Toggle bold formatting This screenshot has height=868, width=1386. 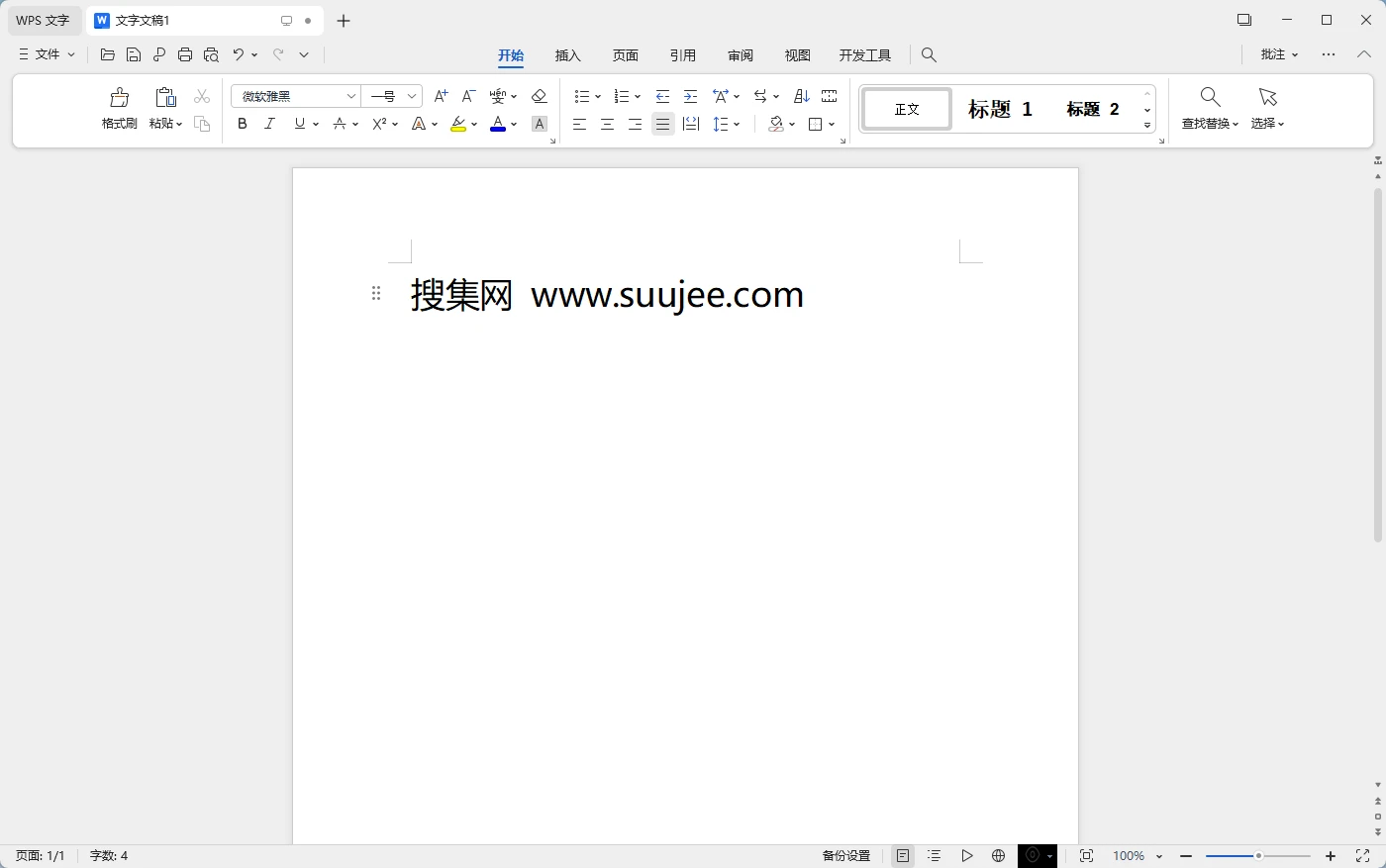coord(243,124)
